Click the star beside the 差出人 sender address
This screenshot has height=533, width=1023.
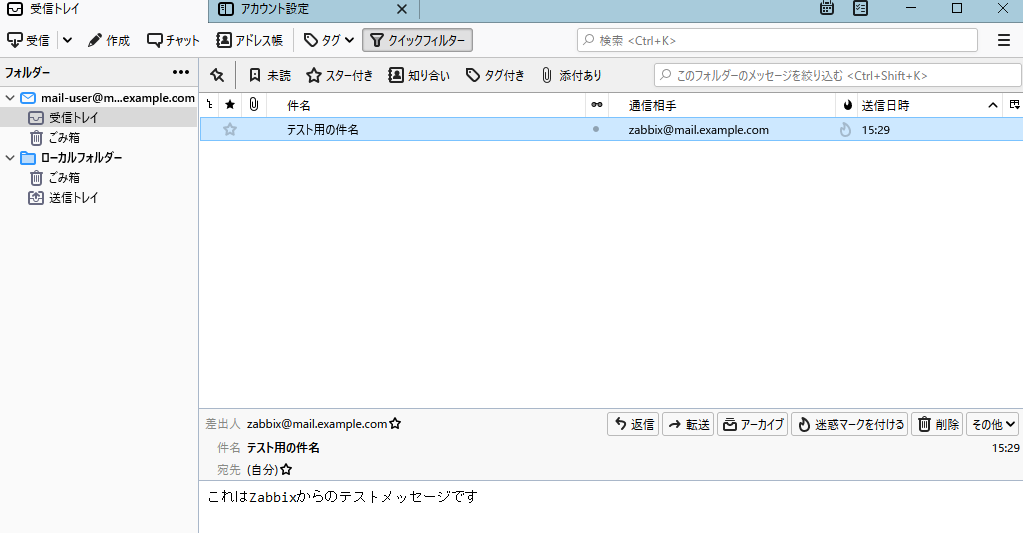pyautogui.click(x=395, y=424)
